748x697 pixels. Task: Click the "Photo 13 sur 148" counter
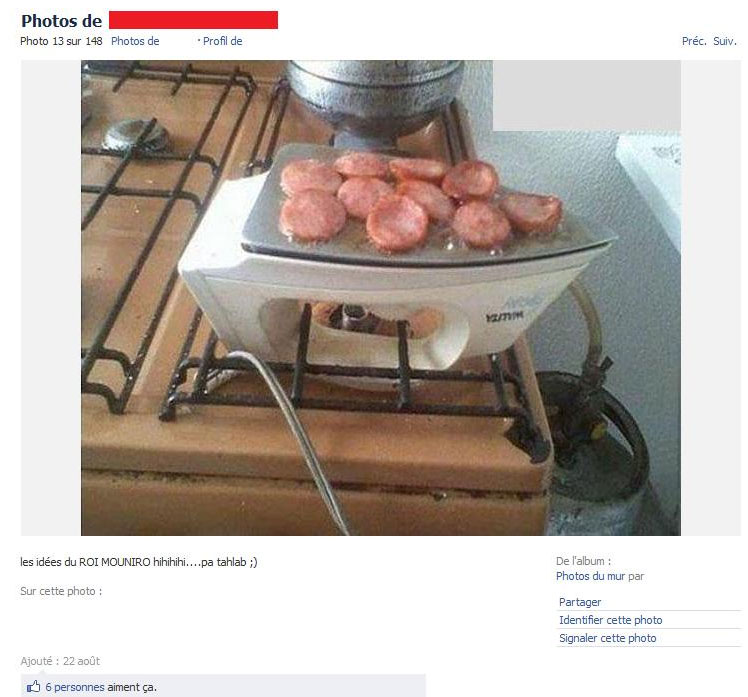pyautogui.click(x=61, y=42)
